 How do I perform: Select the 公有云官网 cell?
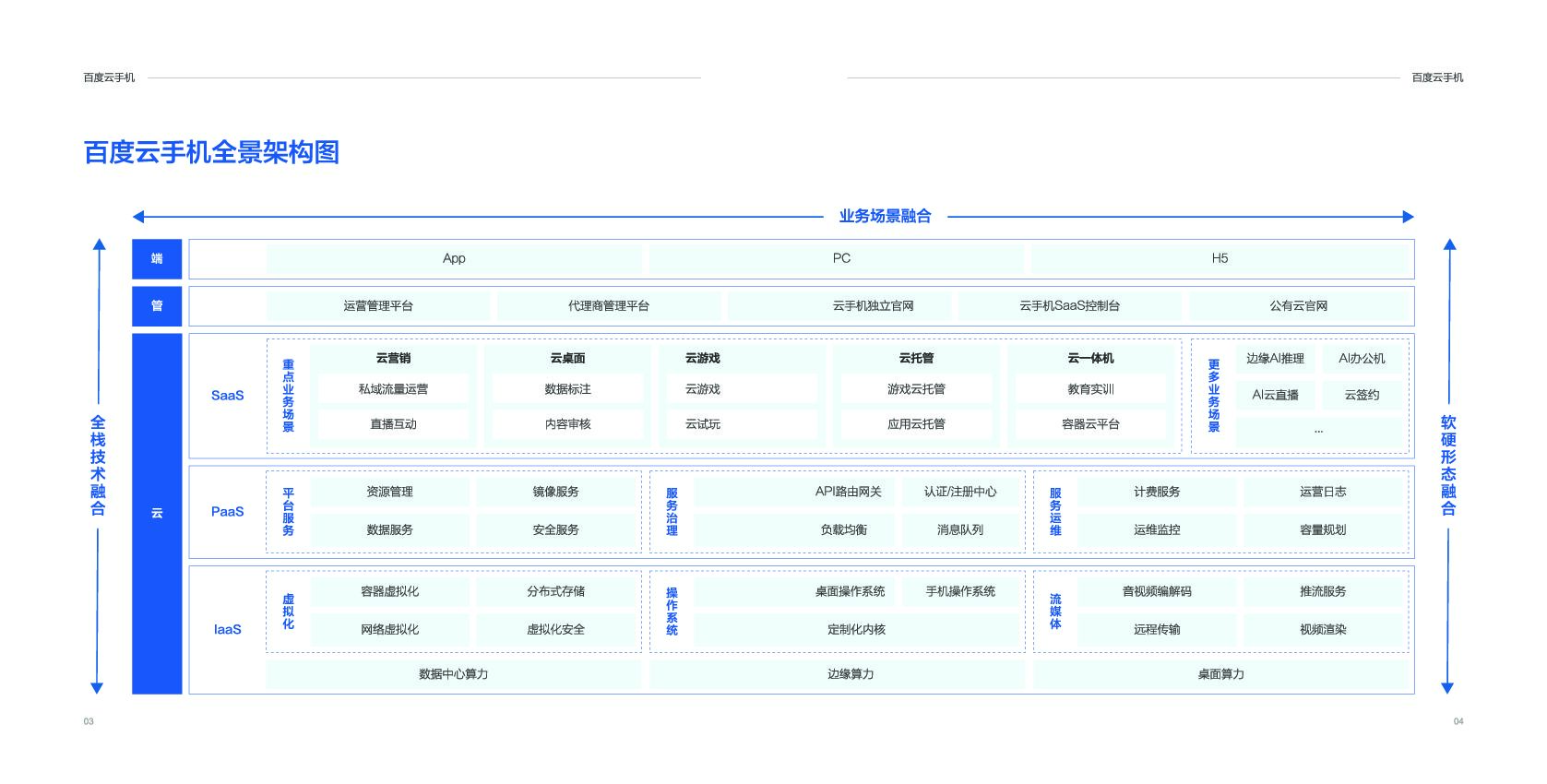pos(1298,306)
